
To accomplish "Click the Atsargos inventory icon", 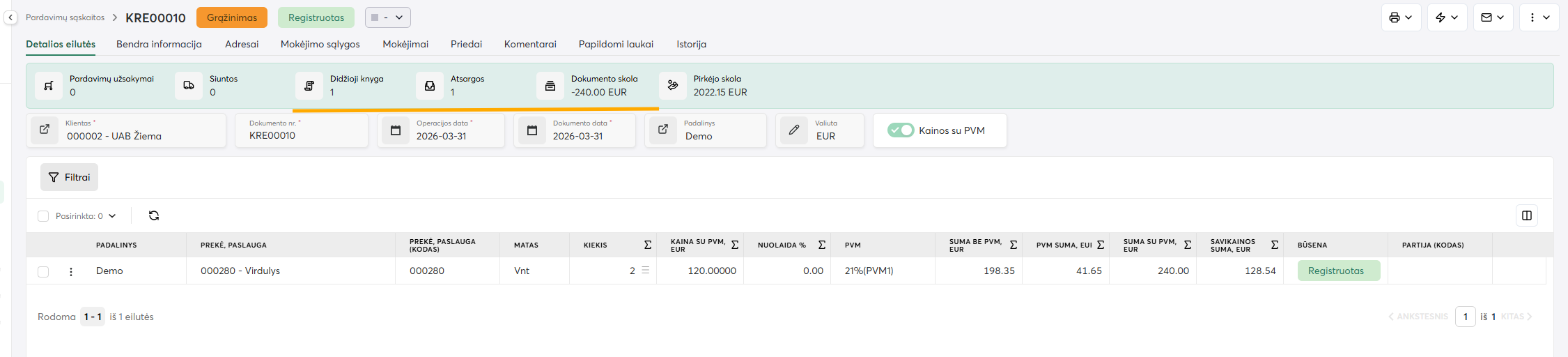I will pyautogui.click(x=430, y=86).
